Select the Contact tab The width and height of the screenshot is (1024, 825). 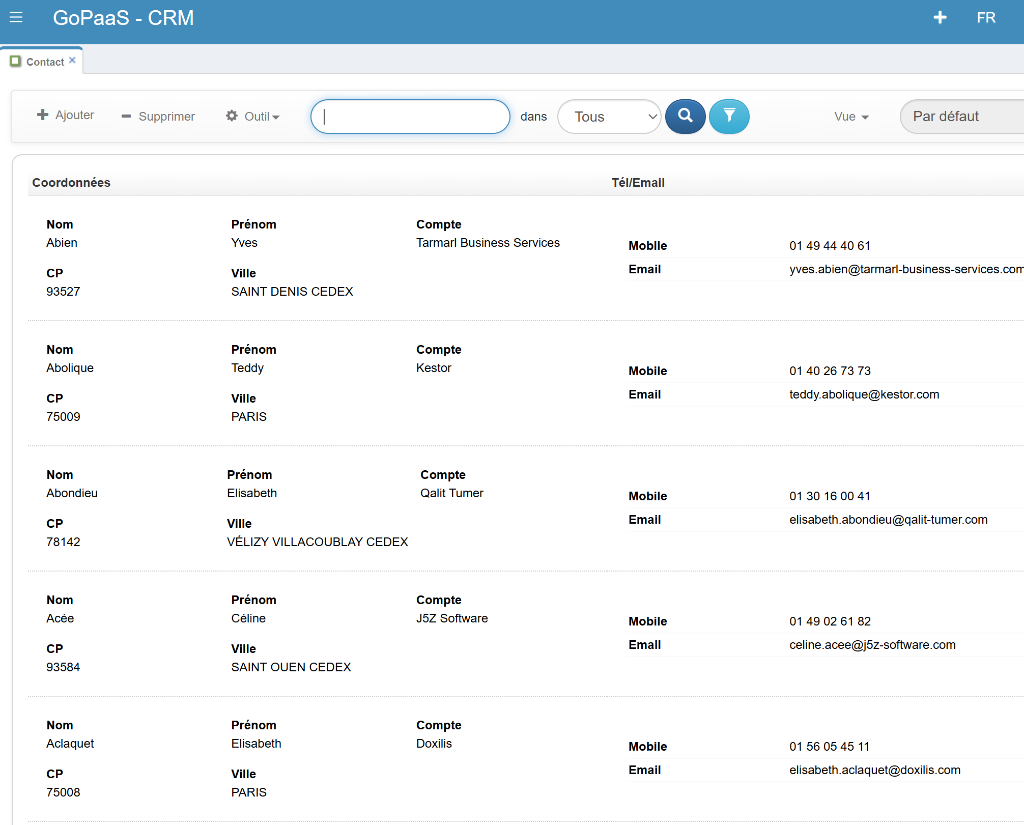(x=44, y=62)
